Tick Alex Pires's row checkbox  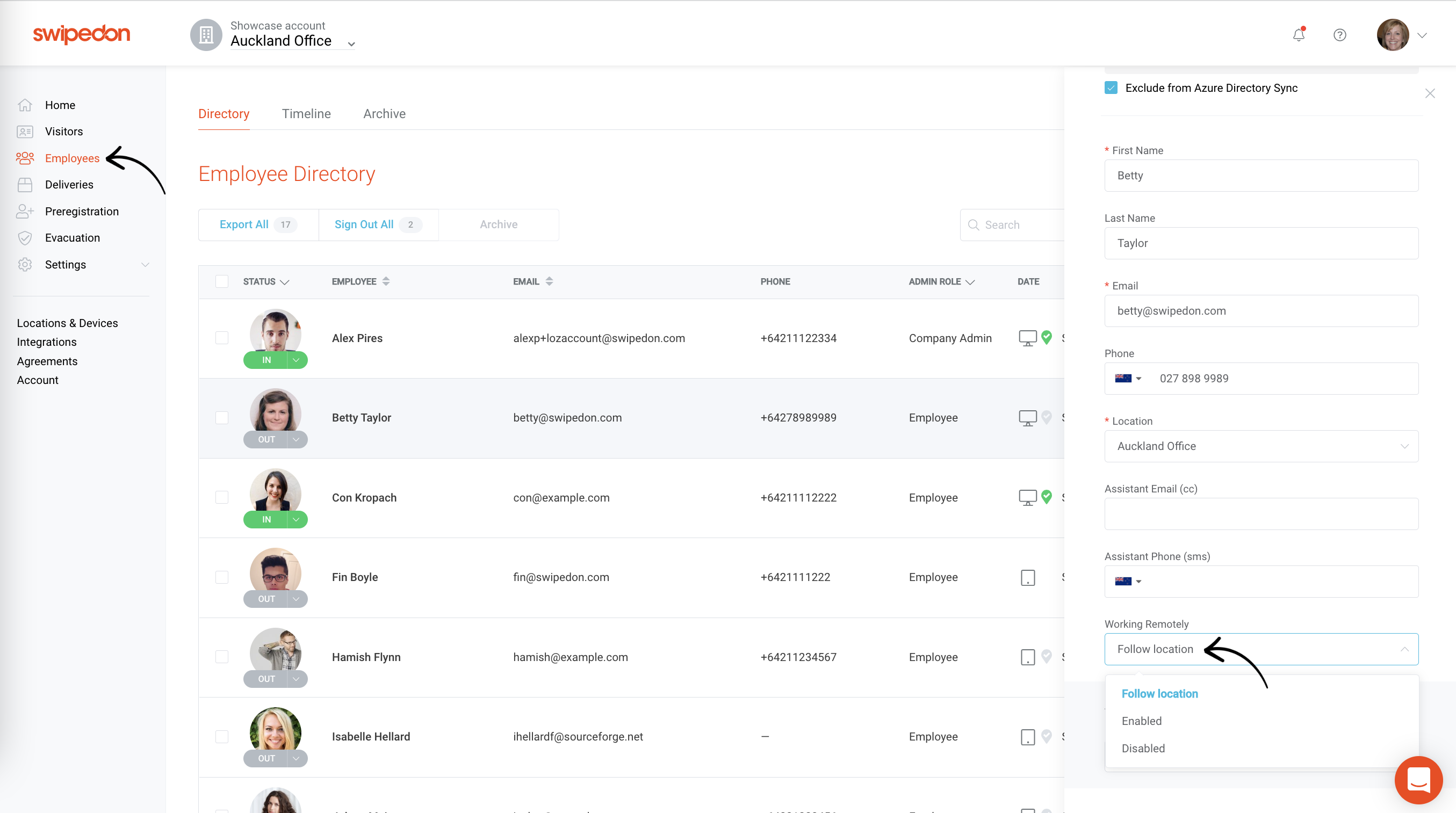(x=221, y=338)
